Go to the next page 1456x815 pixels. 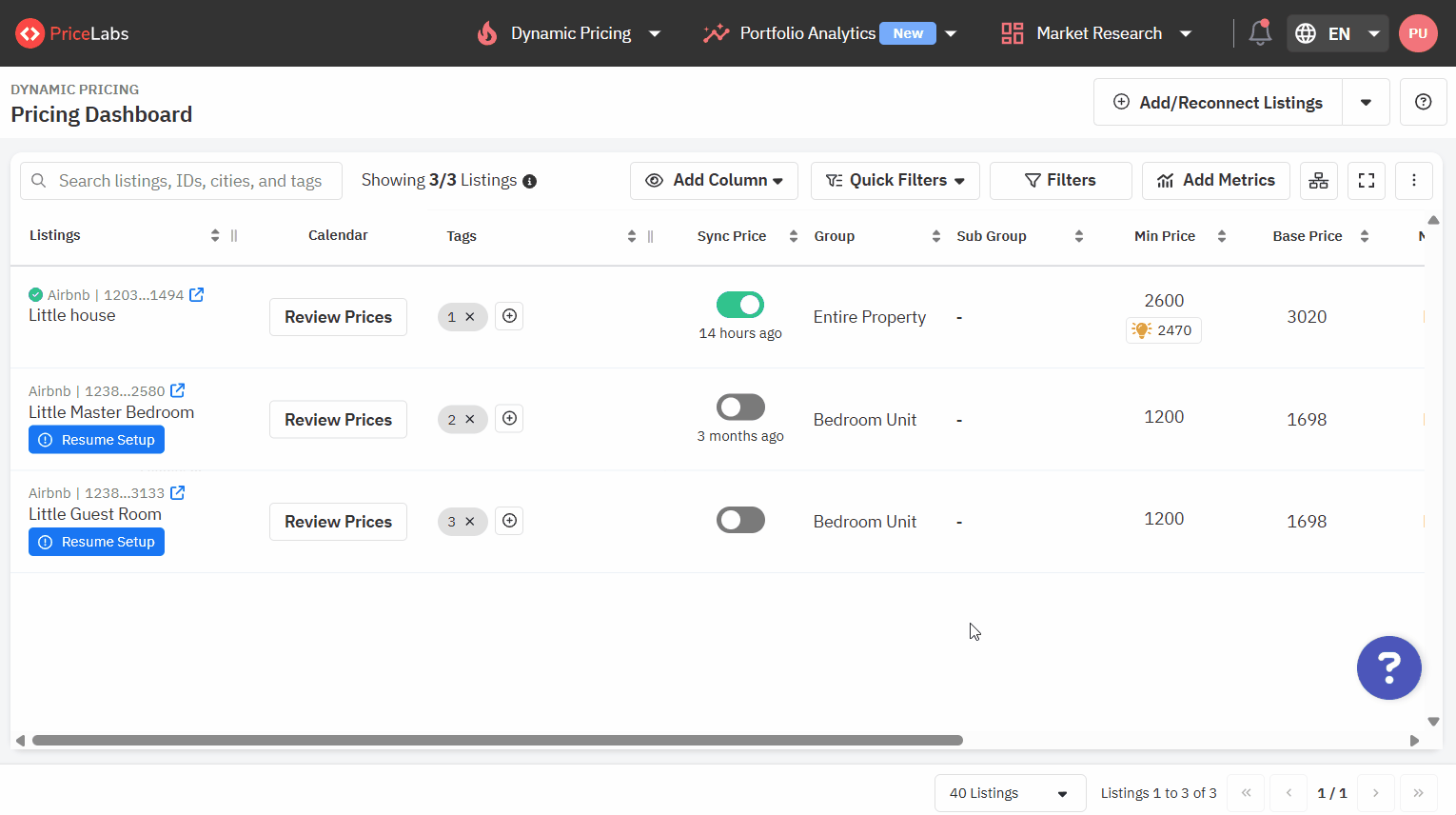coord(1376,793)
